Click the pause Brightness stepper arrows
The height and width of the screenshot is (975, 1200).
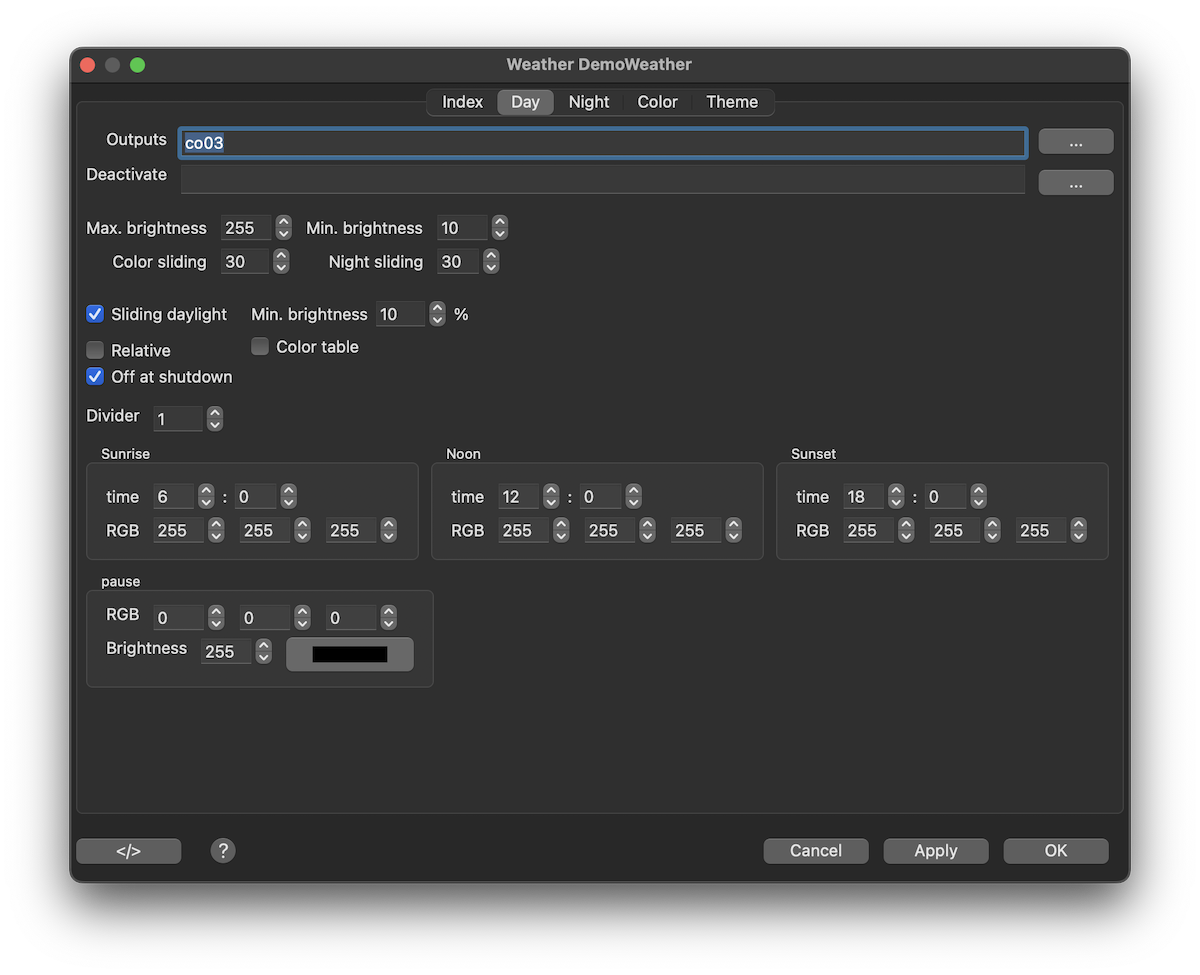[x=264, y=651]
